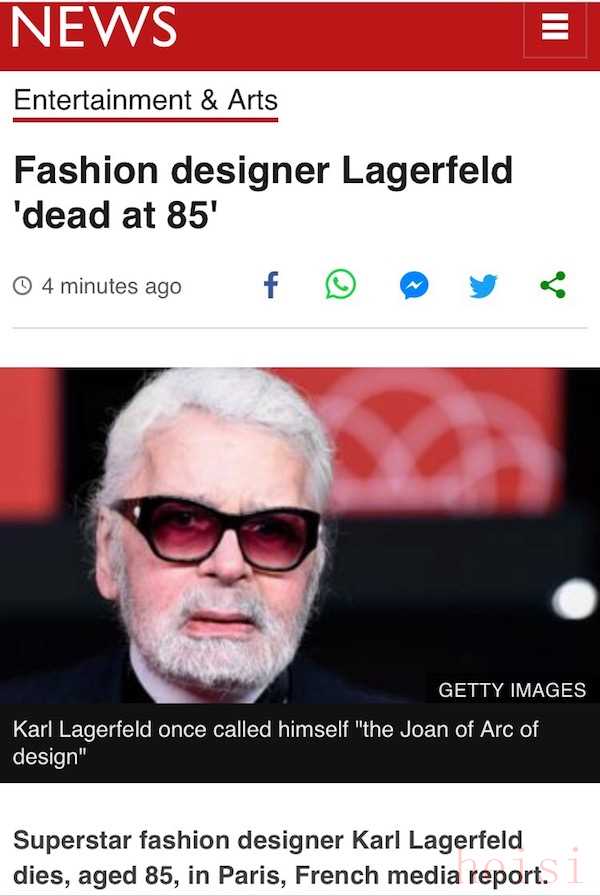Click the bold intro paragraph about Paris

pos(280,858)
